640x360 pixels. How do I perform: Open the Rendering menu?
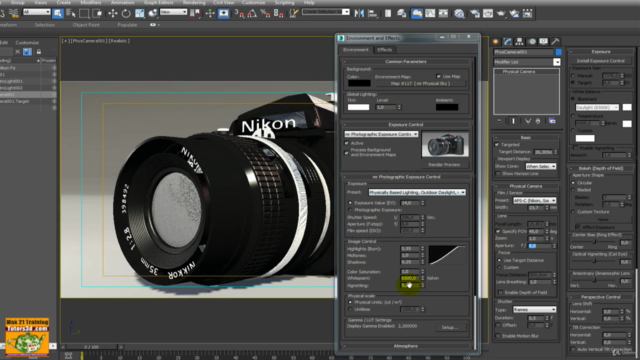tap(194, 2)
